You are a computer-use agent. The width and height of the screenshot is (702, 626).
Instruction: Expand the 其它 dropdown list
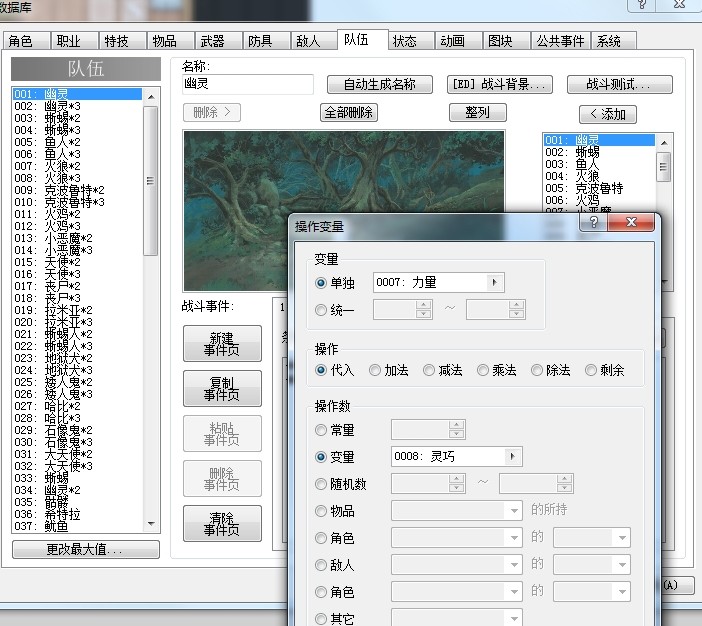pyautogui.click(x=514, y=619)
